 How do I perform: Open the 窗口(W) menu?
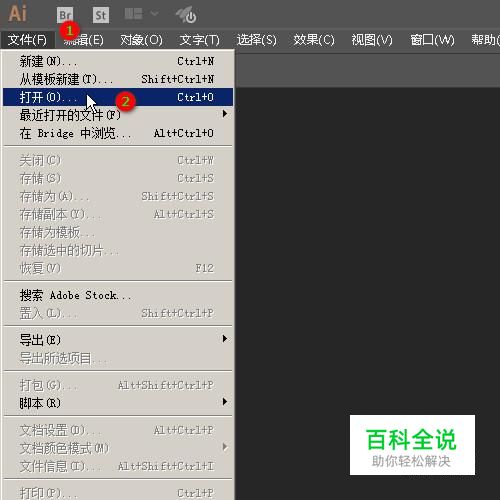click(432, 40)
